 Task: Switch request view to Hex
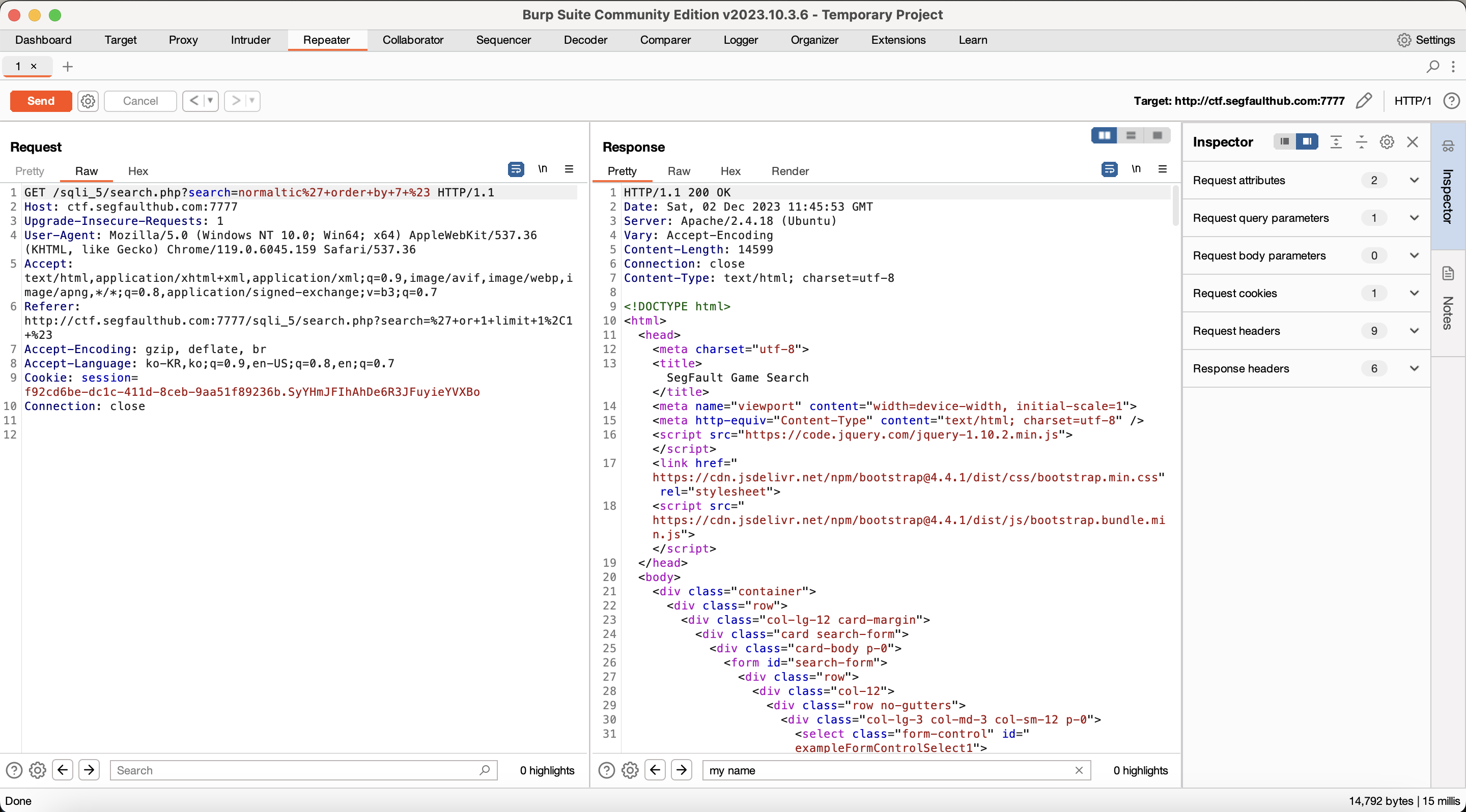tap(138, 171)
